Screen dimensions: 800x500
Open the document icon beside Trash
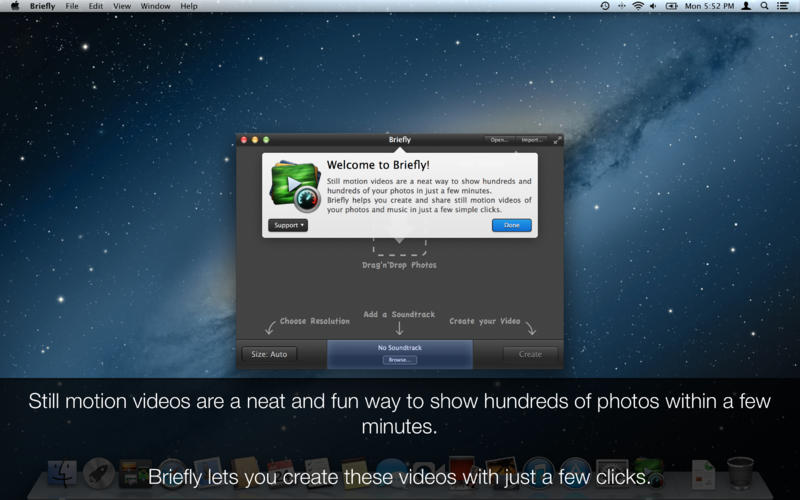click(703, 474)
